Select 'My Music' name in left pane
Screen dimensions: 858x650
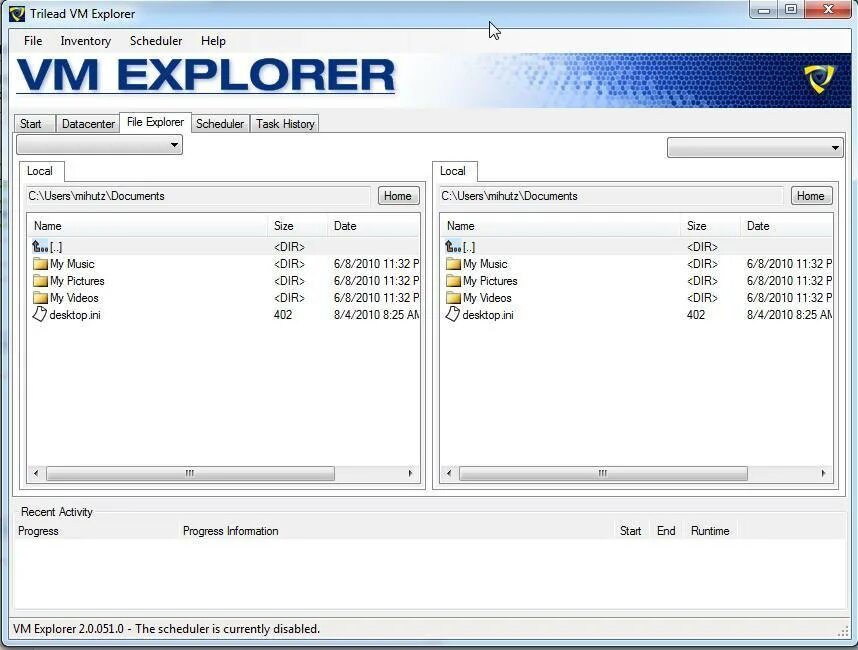pos(72,264)
